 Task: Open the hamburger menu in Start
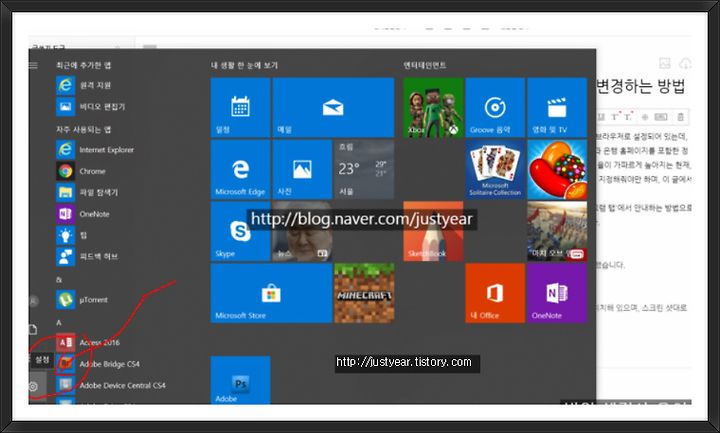click(33, 66)
